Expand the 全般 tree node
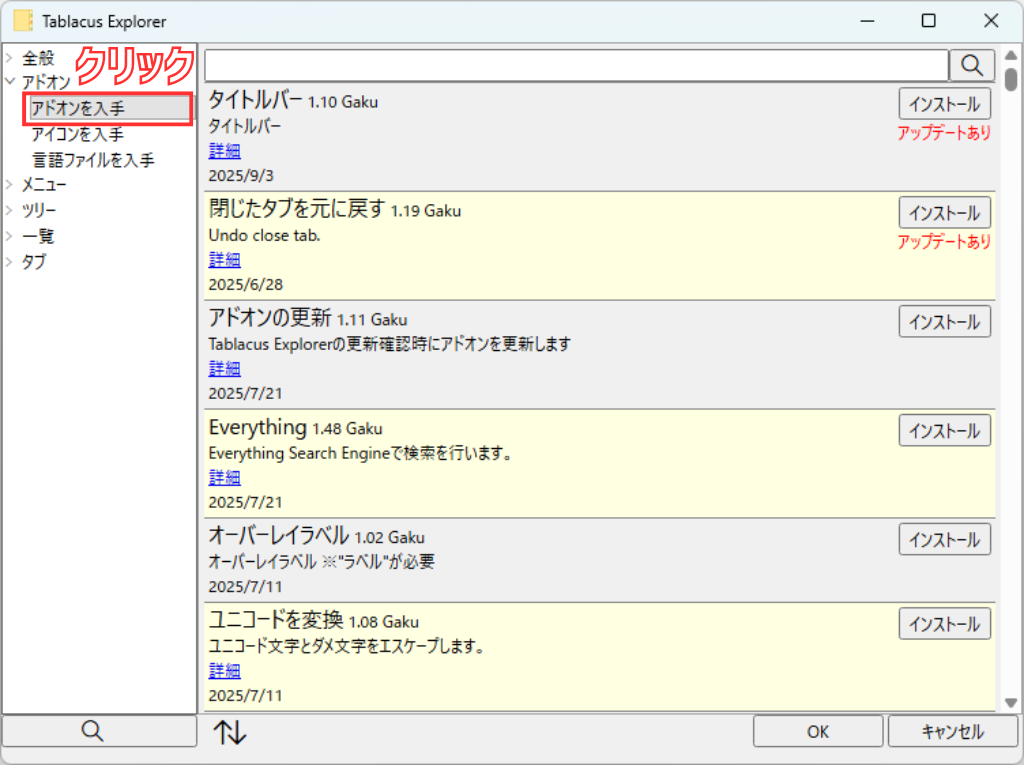 [9, 59]
